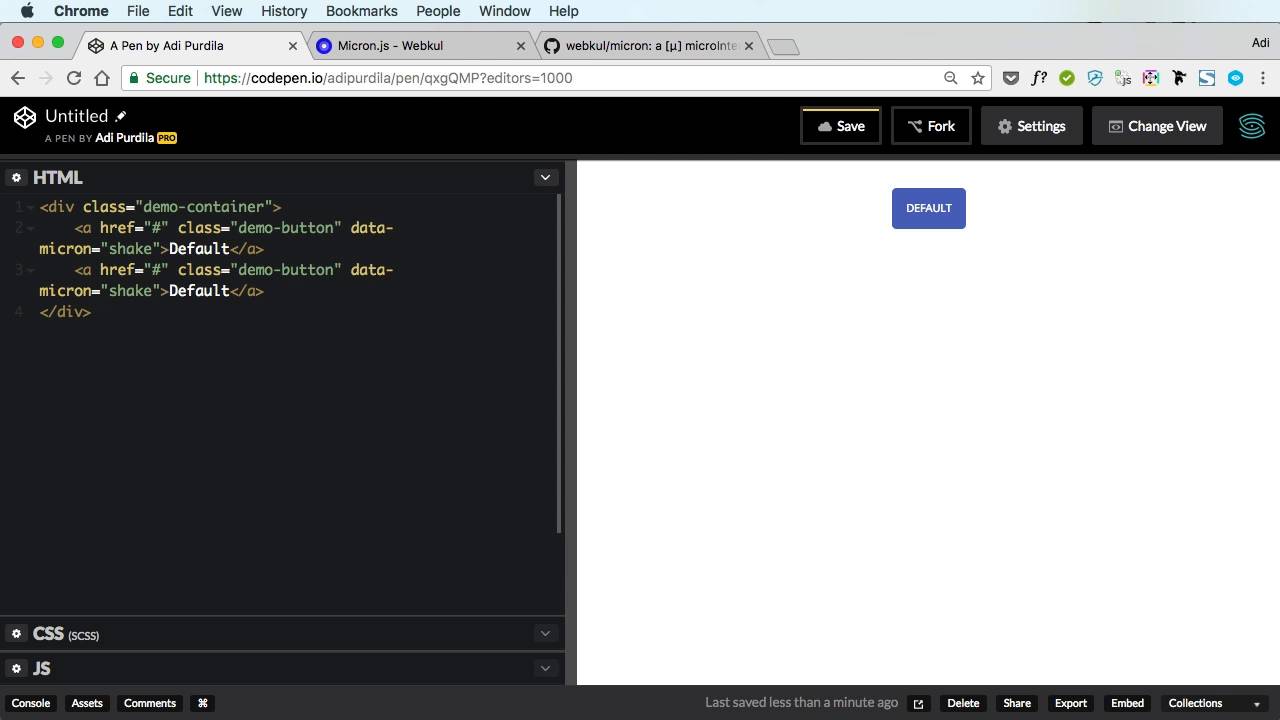Open the f? font finder extension

pos(1039,78)
